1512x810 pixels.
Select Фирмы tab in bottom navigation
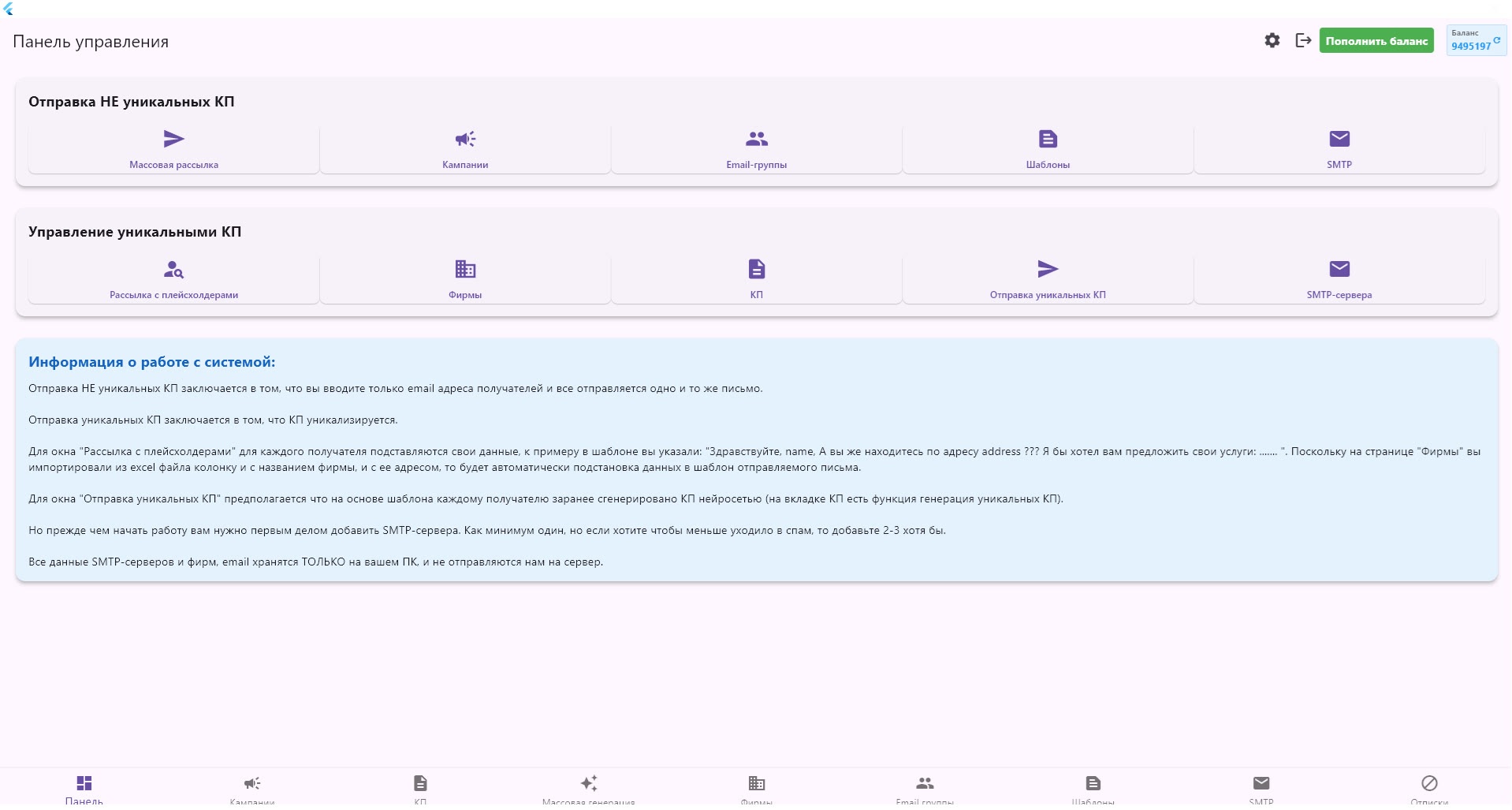[757, 789]
